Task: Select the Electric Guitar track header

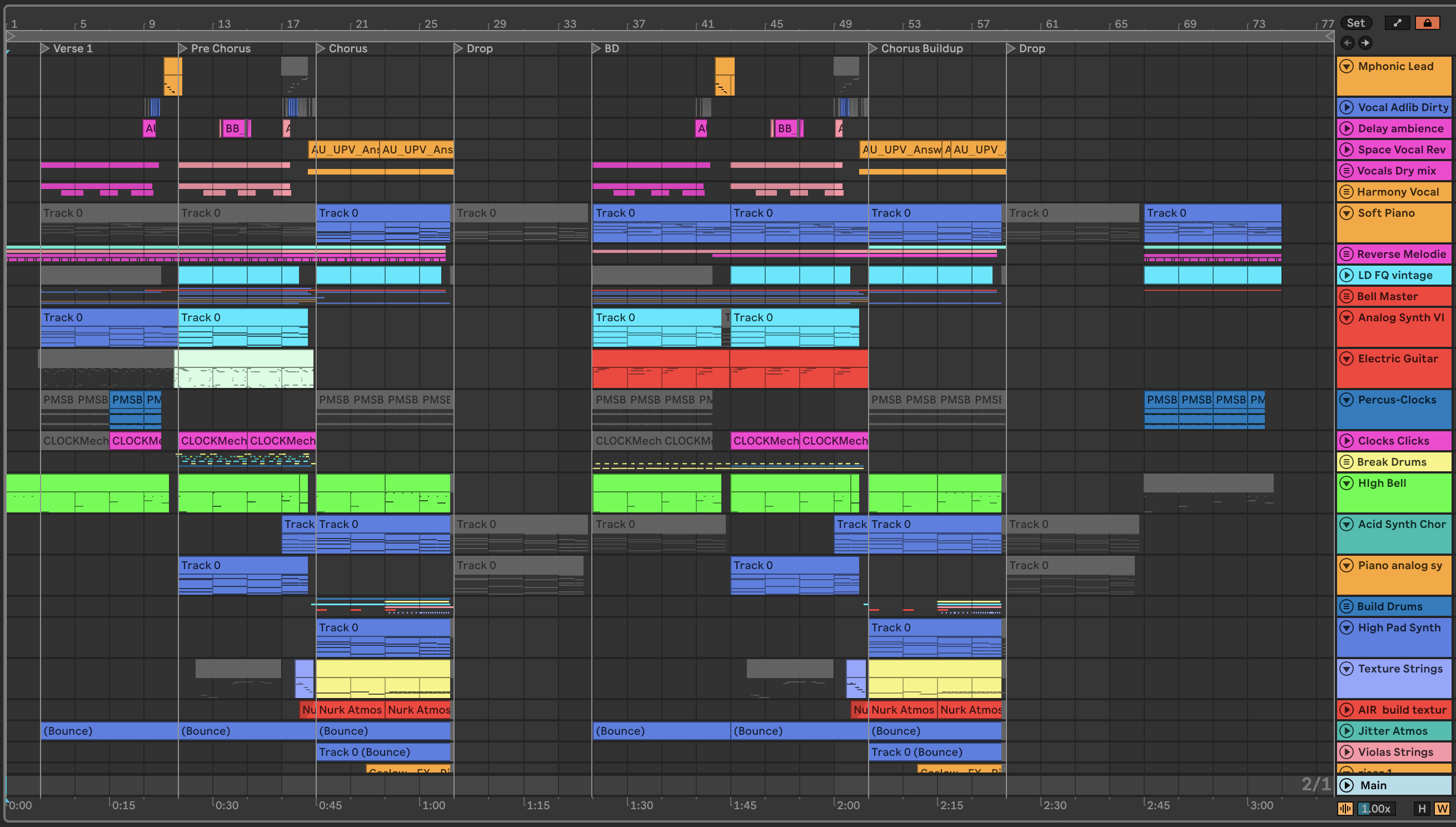Action: [1400, 359]
